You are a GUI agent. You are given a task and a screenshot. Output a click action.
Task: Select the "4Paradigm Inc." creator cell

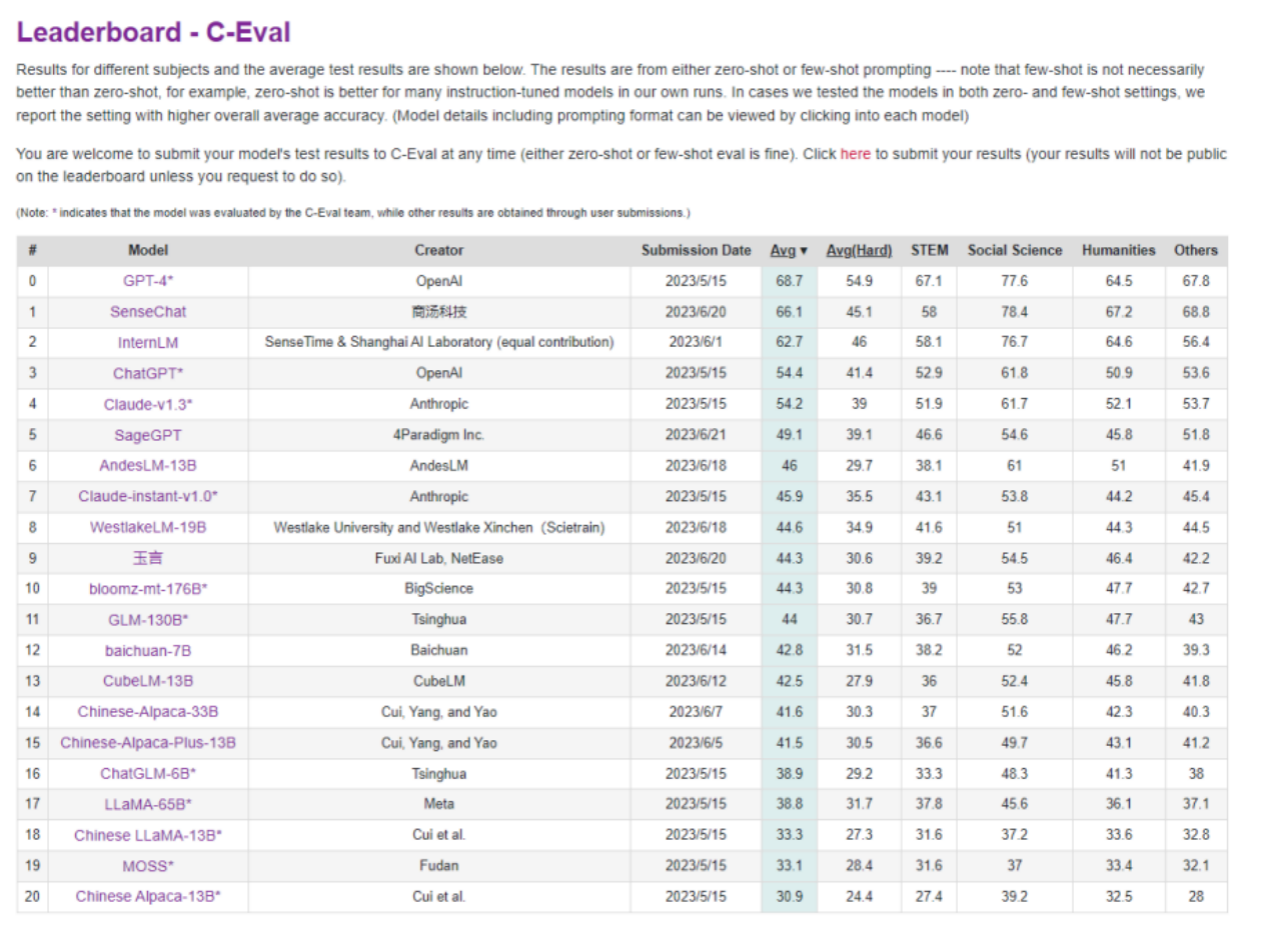pos(439,435)
